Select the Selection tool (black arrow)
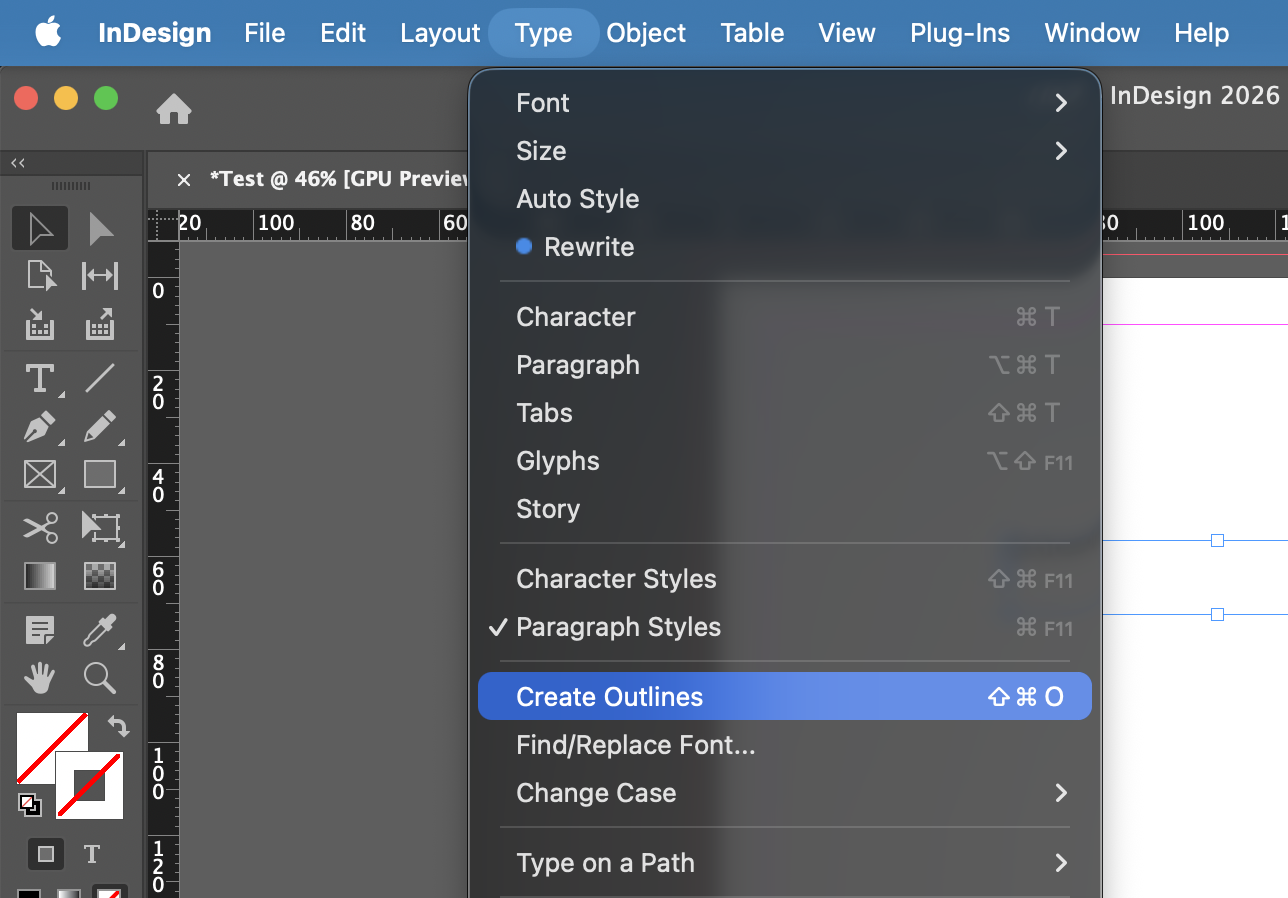The image size is (1288, 898). [x=40, y=229]
